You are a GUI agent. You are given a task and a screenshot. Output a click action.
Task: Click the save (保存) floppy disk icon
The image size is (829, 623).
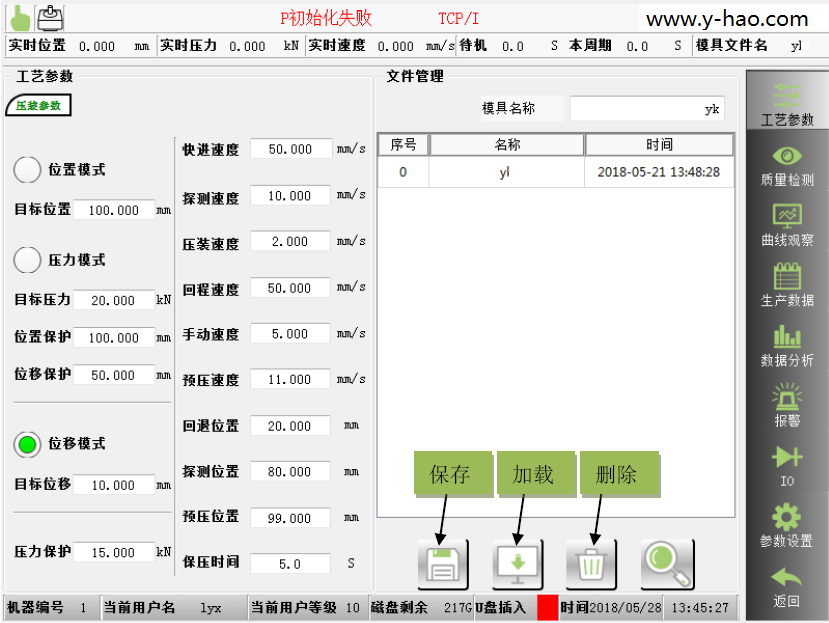click(442, 565)
